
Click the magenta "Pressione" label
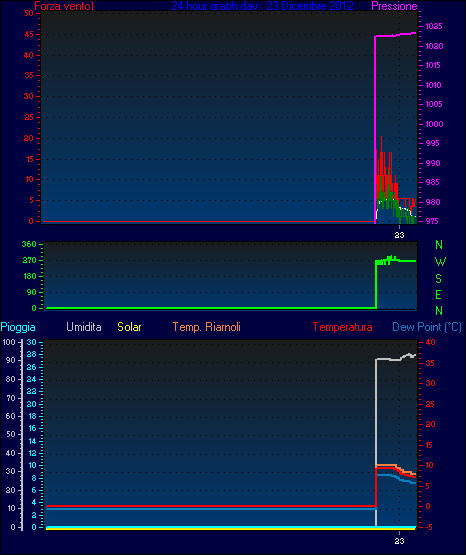tap(394, 6)
